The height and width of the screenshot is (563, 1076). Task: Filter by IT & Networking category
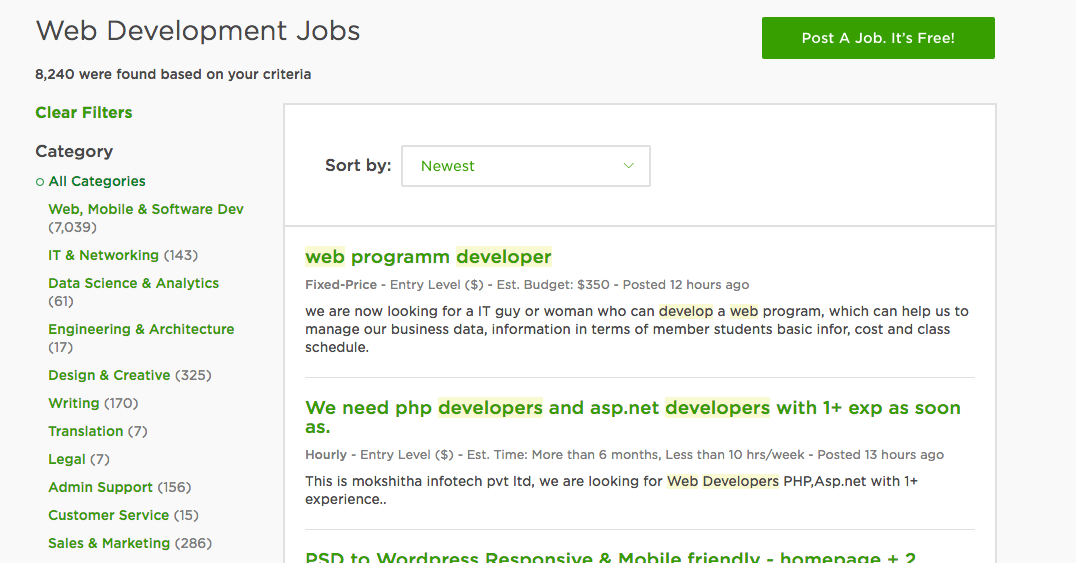(x=104, y=255)
